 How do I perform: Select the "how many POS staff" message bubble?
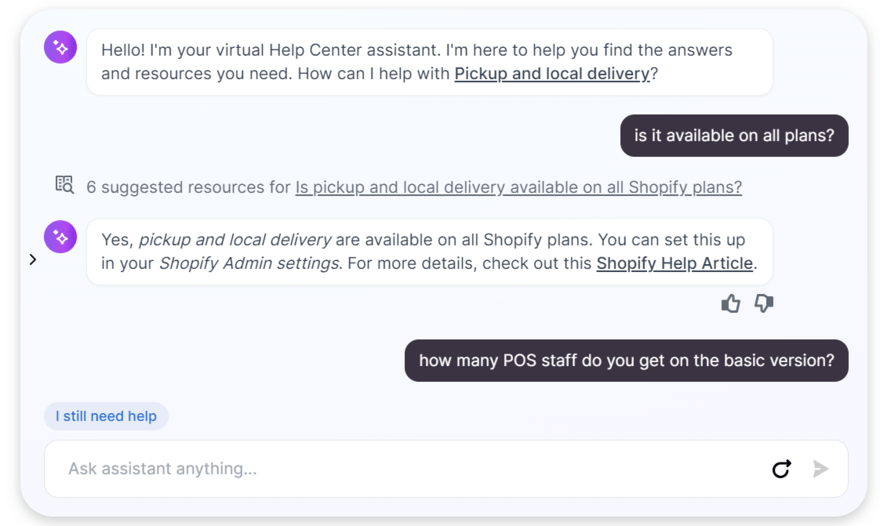[626, 361]
